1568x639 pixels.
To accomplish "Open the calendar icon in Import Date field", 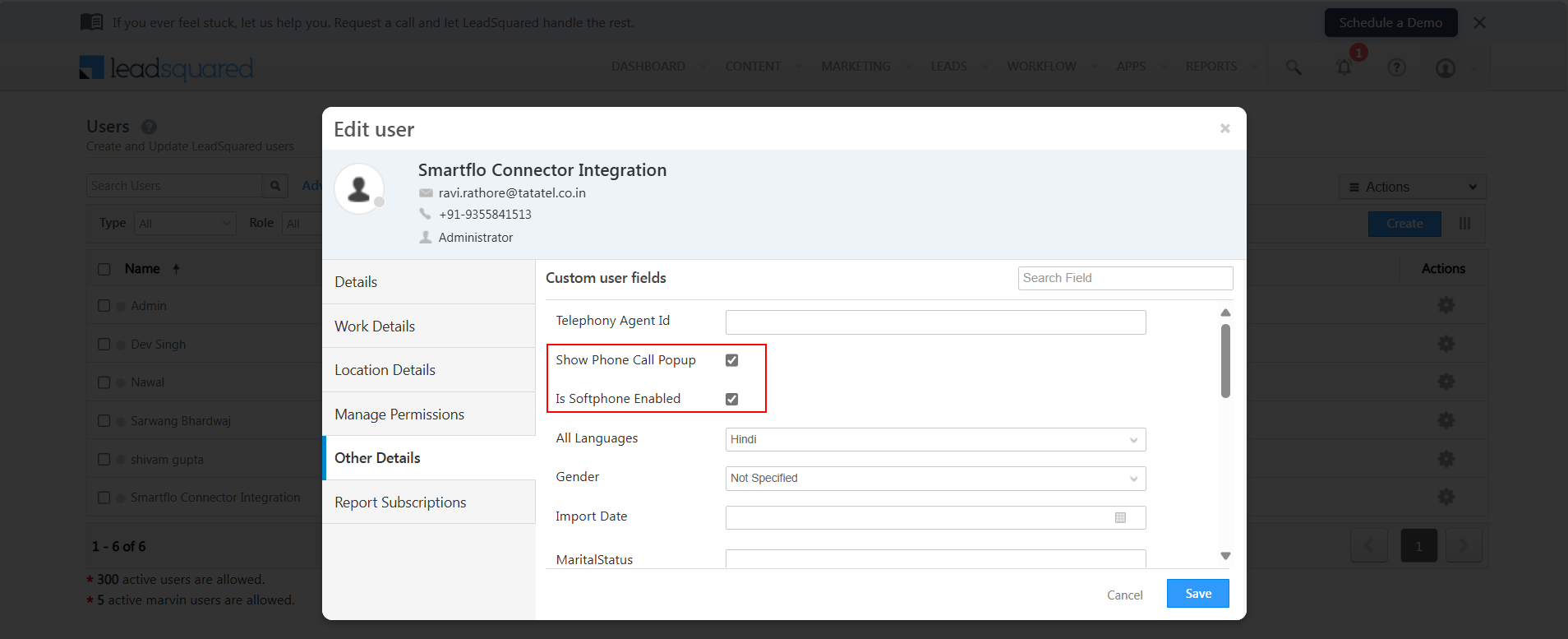I will point(1120,517).
